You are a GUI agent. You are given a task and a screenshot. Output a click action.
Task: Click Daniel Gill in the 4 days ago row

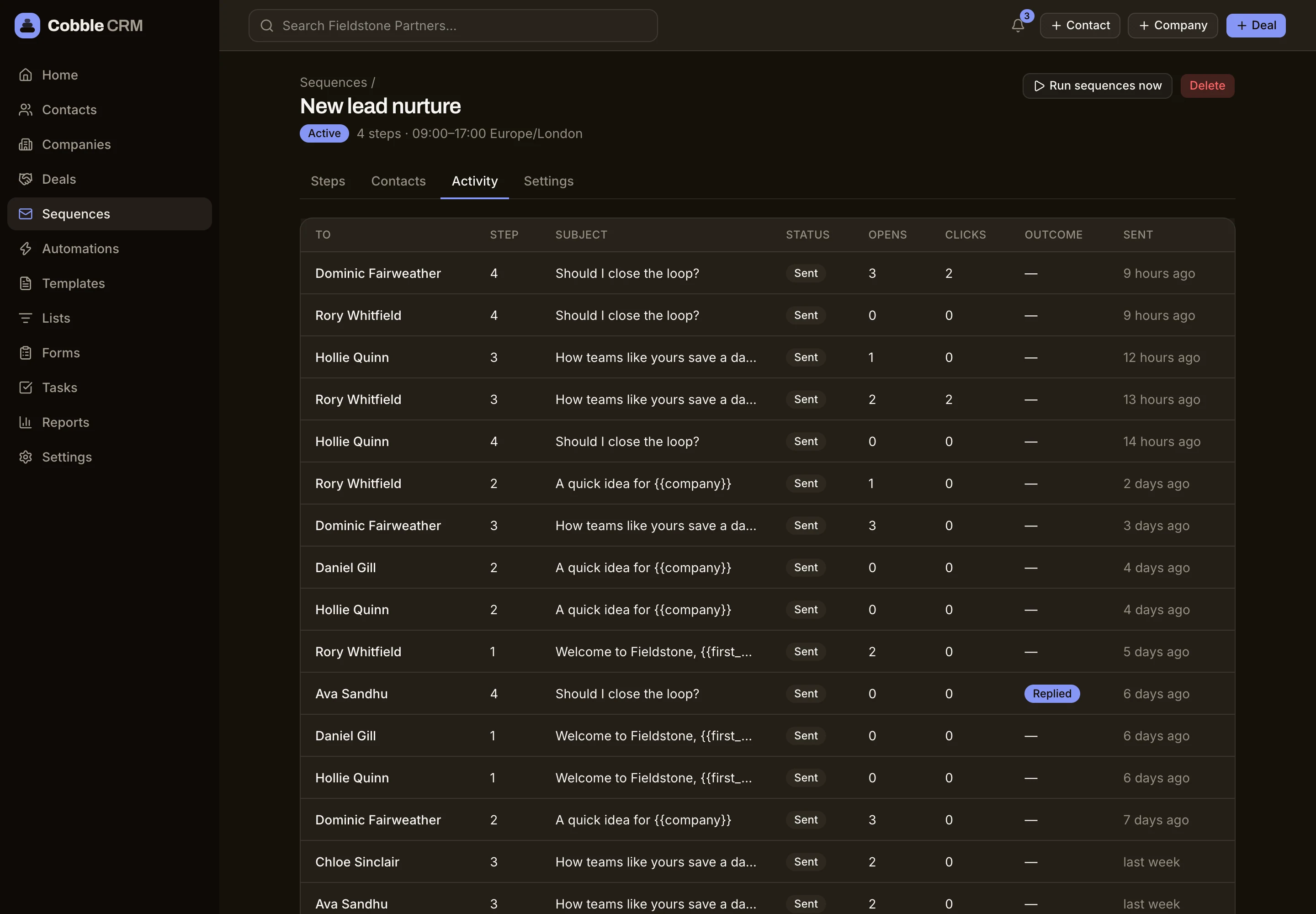pos(345,568)
